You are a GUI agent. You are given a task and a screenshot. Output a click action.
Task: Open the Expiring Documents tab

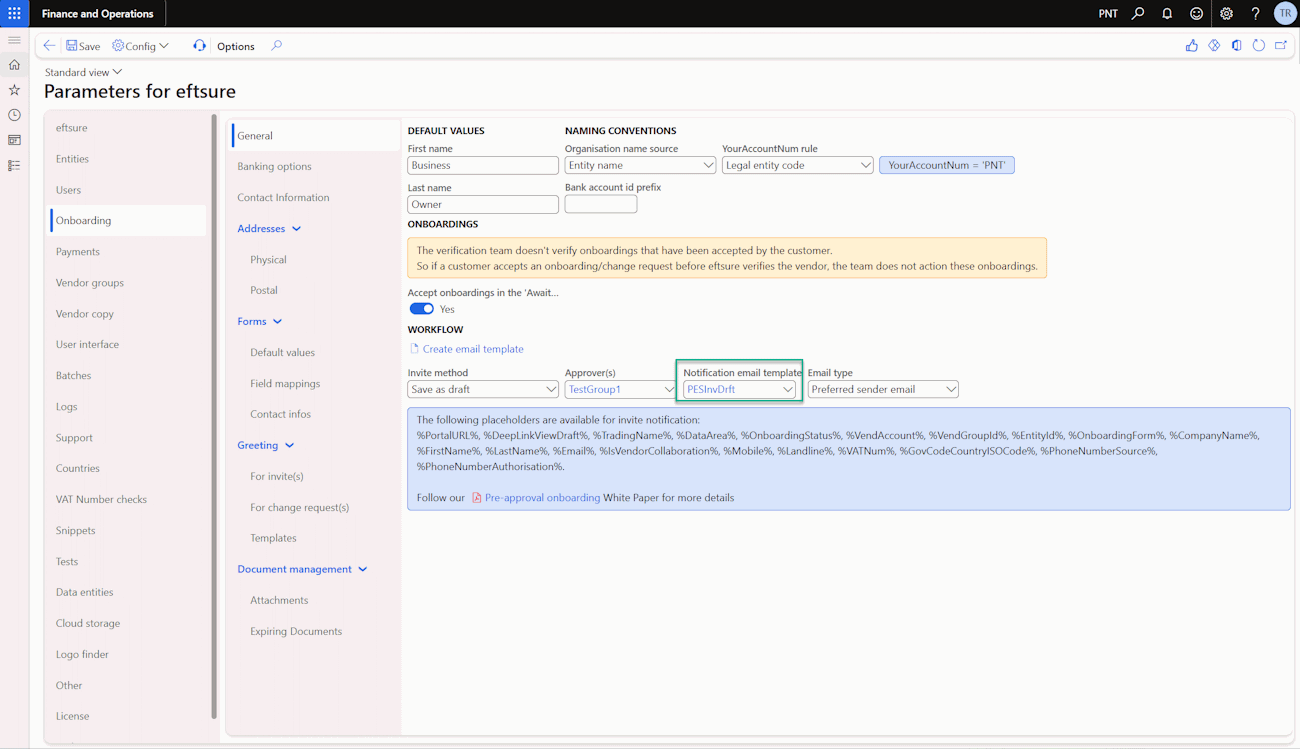[315, 632]
